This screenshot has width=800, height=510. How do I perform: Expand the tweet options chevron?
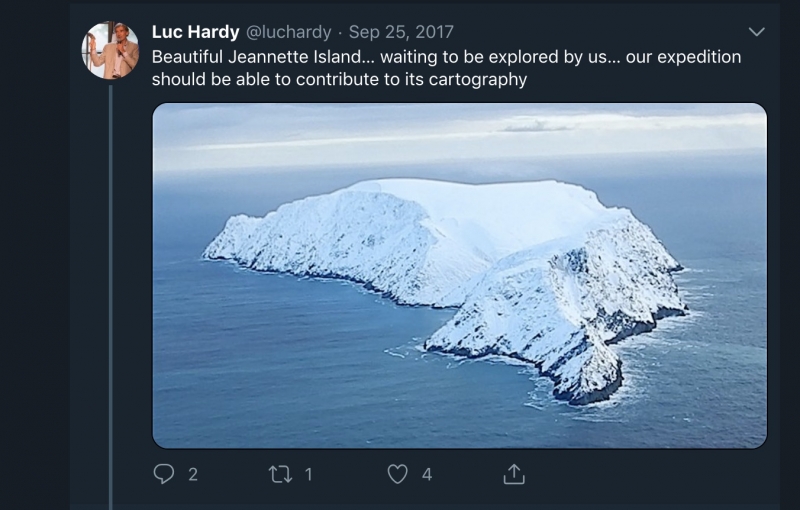757,32
